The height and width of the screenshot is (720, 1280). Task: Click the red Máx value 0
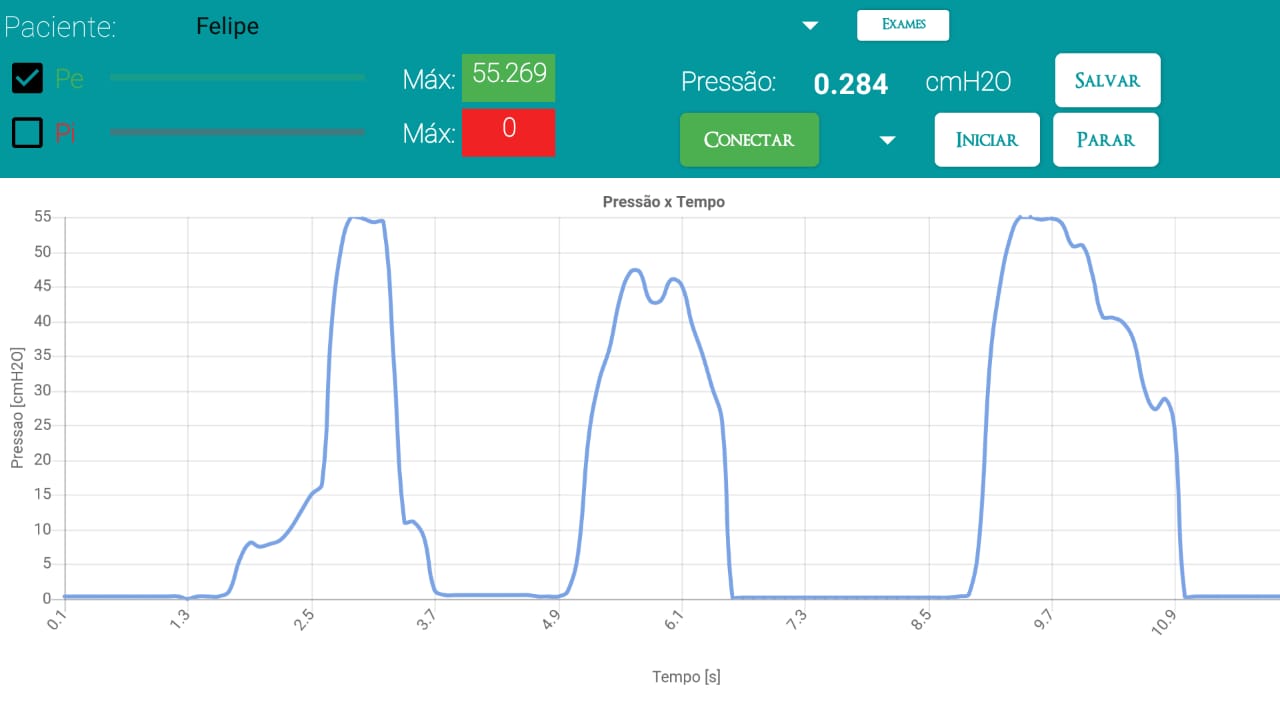click(x=509, y=132)
